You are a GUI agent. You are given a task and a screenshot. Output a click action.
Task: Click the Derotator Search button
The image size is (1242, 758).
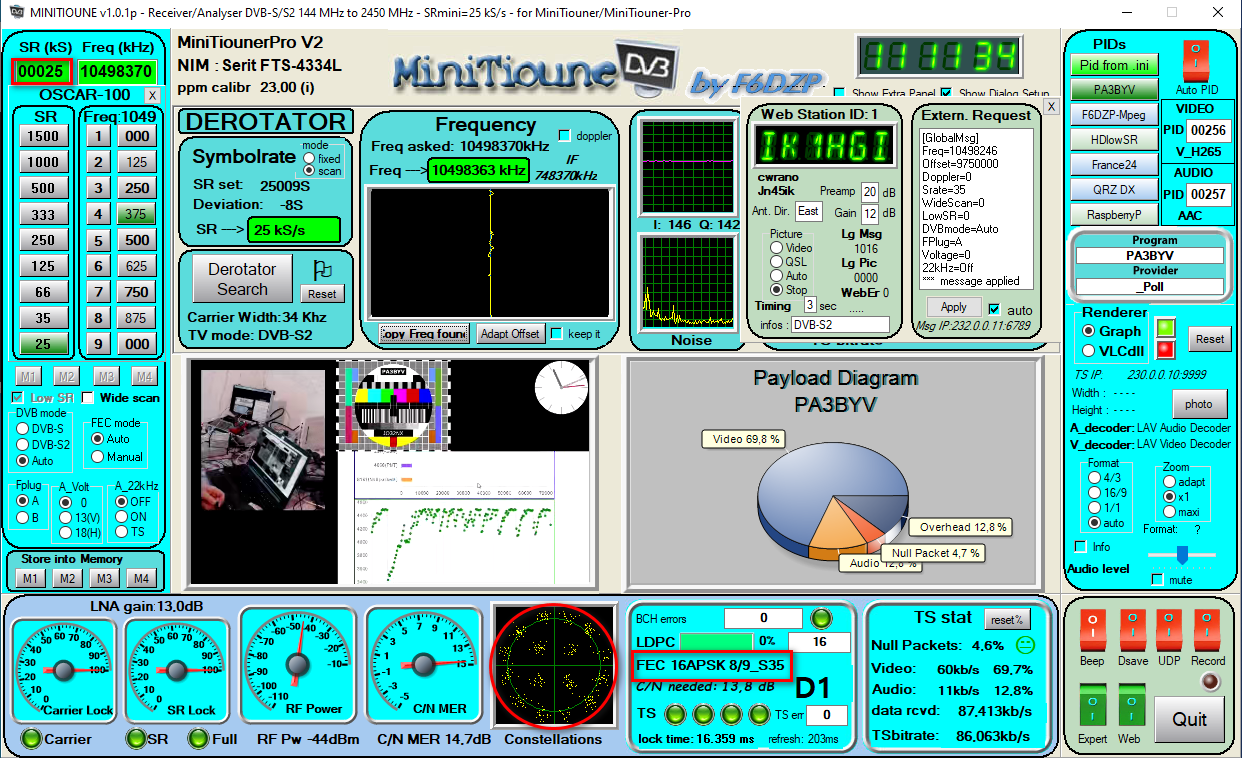click(242, 279)
